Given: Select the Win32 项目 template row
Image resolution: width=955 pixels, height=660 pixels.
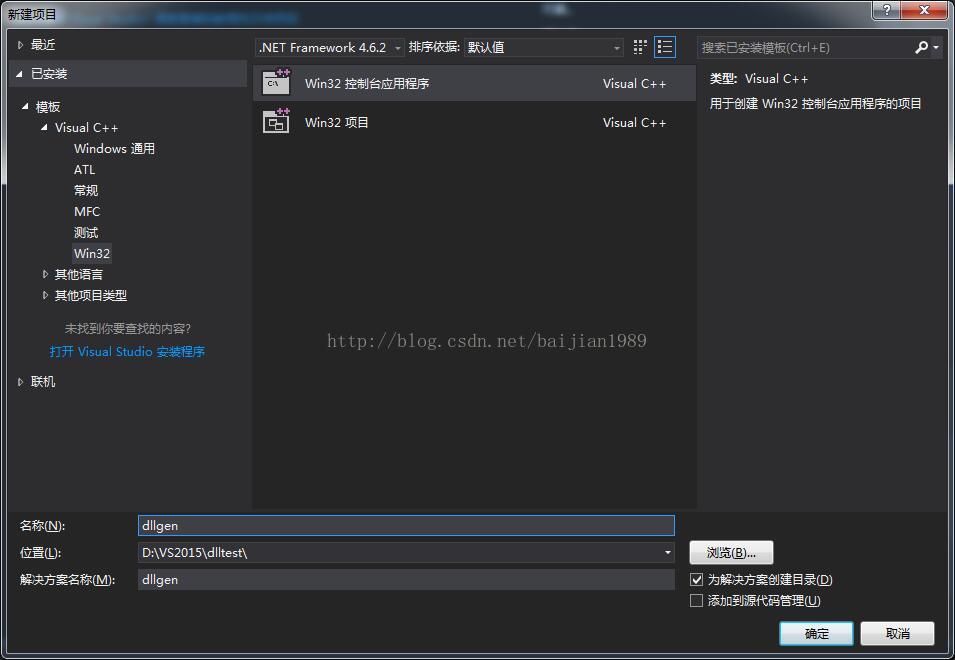Looking at the screenshot, I should coord(474,122).
